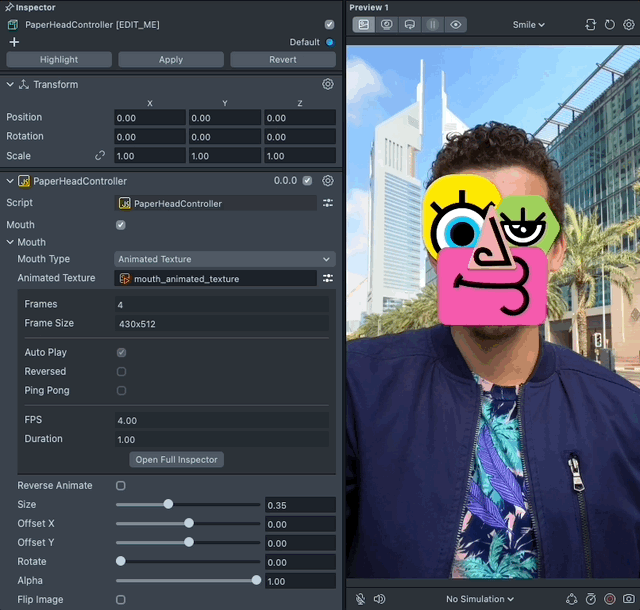The height and width of the screenshot is (610, 640).
Task: Click the circular reset preview icon
Action: 609,24
